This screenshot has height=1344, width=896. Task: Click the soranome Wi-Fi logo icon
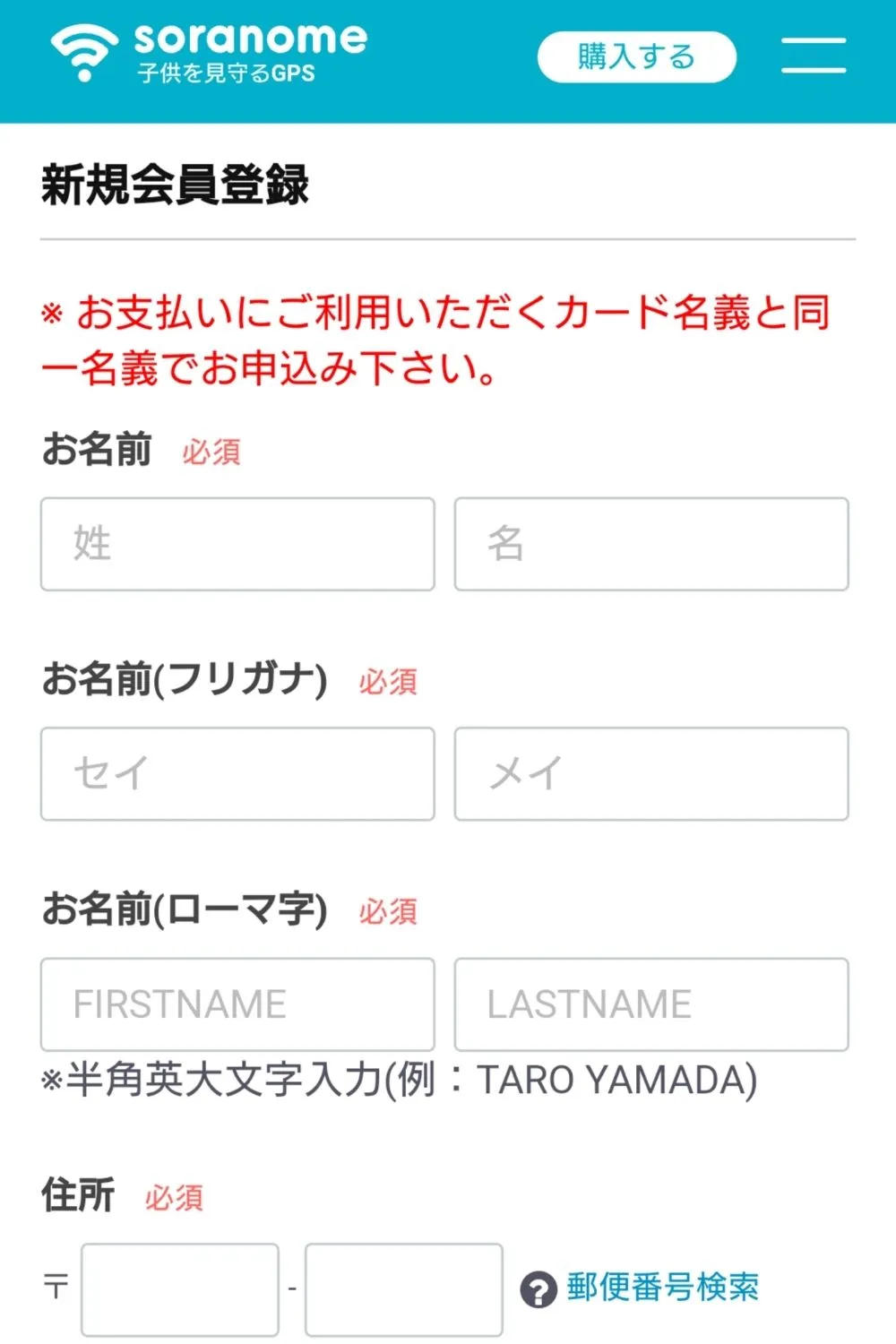pyautogui.click(x=84, y=51)
